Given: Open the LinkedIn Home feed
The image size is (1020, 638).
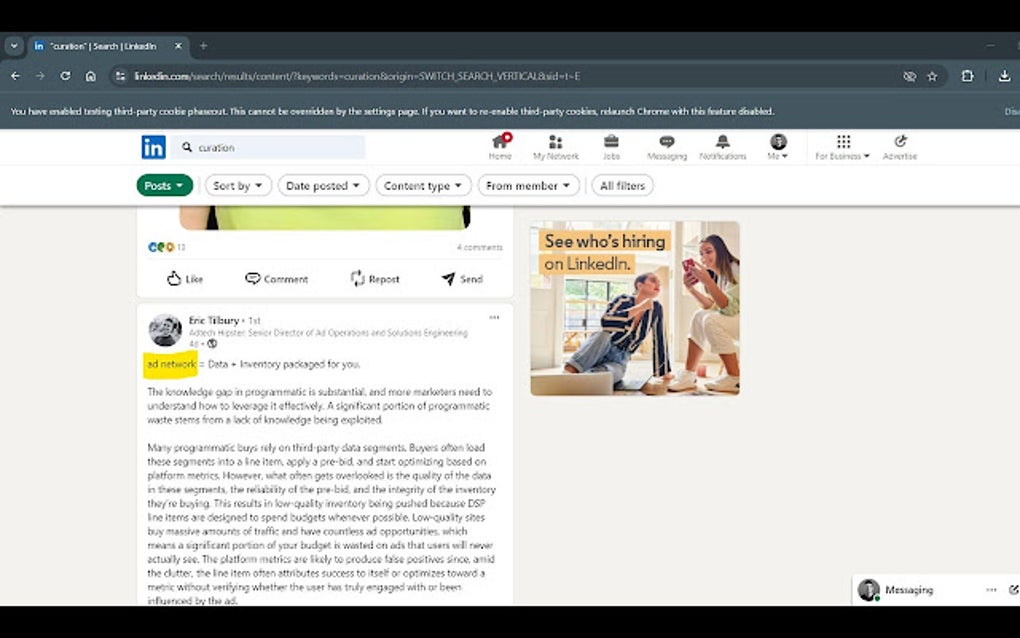Looking at the screenshot, I should [x=499, y=147].
